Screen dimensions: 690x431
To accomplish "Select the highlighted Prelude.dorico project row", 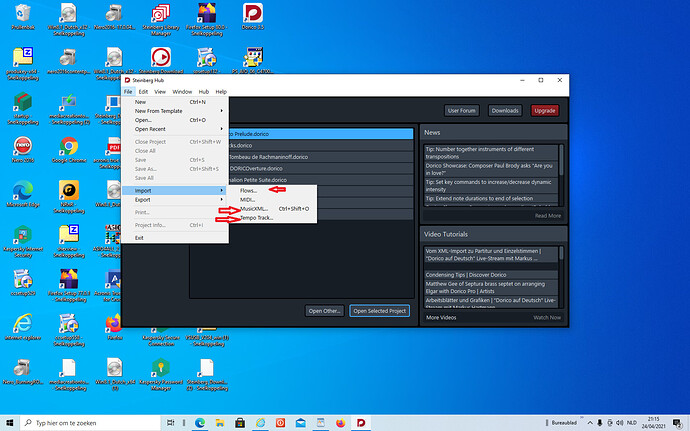I will tap(320, 134).
